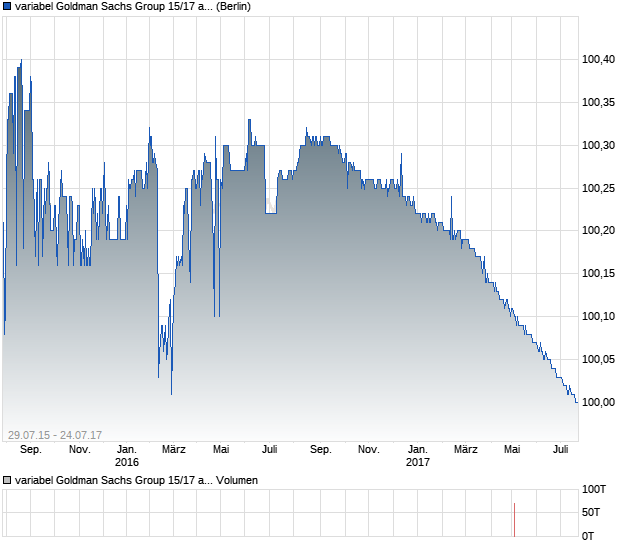620x546 pixels.
Task: Click the 'Jan.' label above 2017
Action: click(418, 450)
